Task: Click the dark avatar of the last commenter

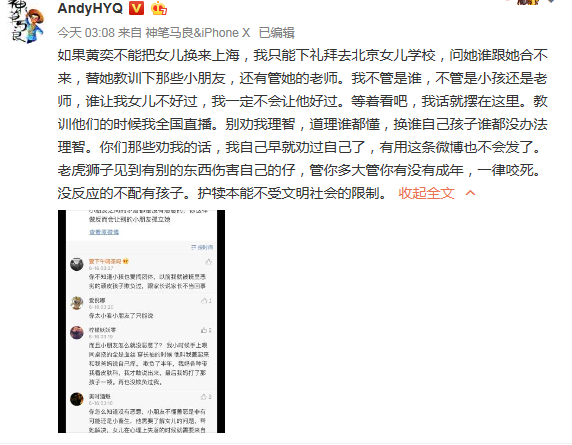Action: click(x=77, y=399)
